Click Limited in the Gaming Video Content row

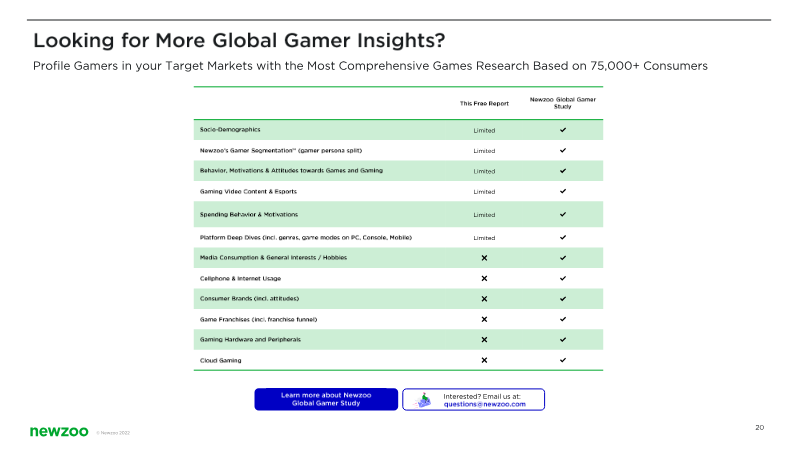(x=484, y=191)
